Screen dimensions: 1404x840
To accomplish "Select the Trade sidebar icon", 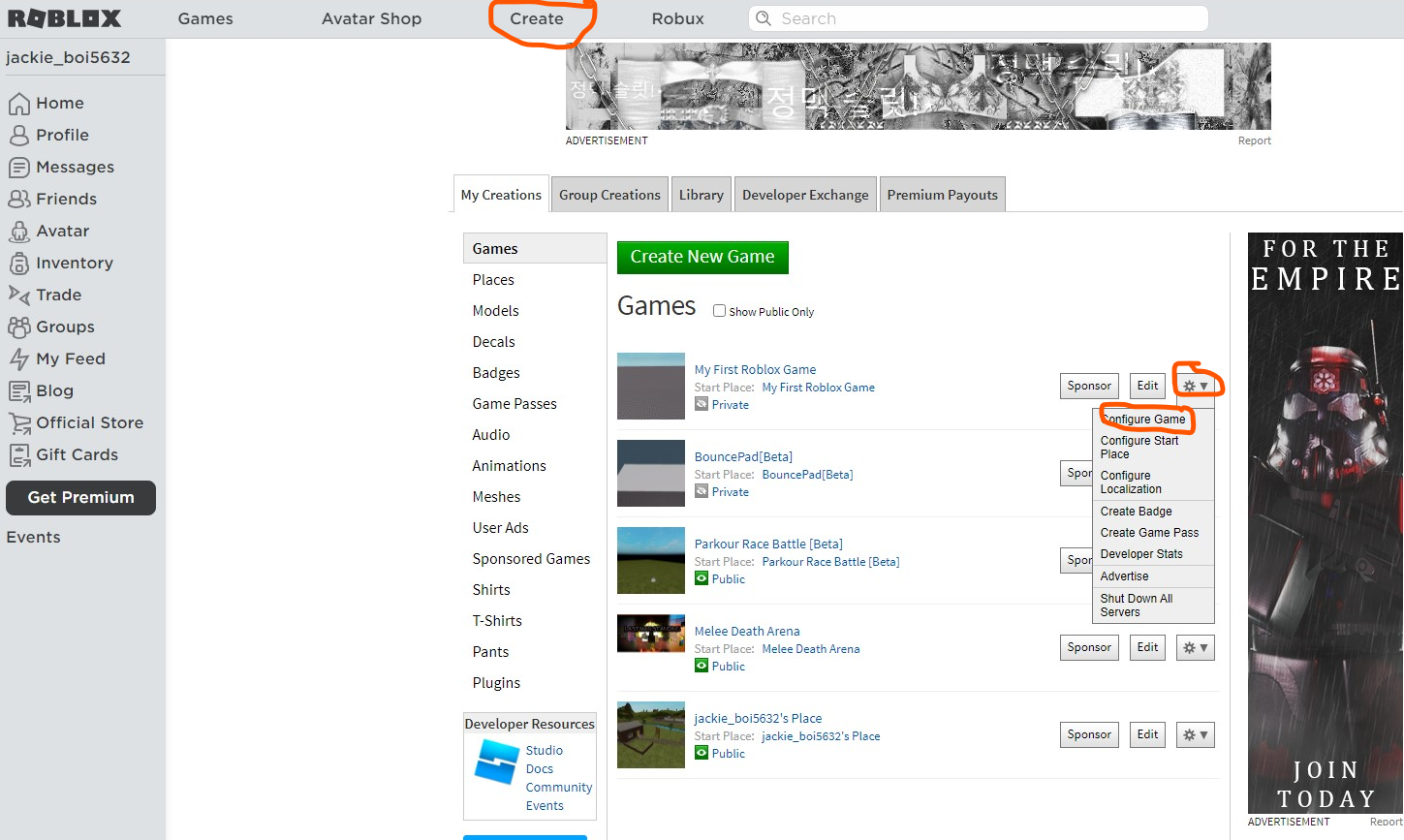I will tap(19, 295).
